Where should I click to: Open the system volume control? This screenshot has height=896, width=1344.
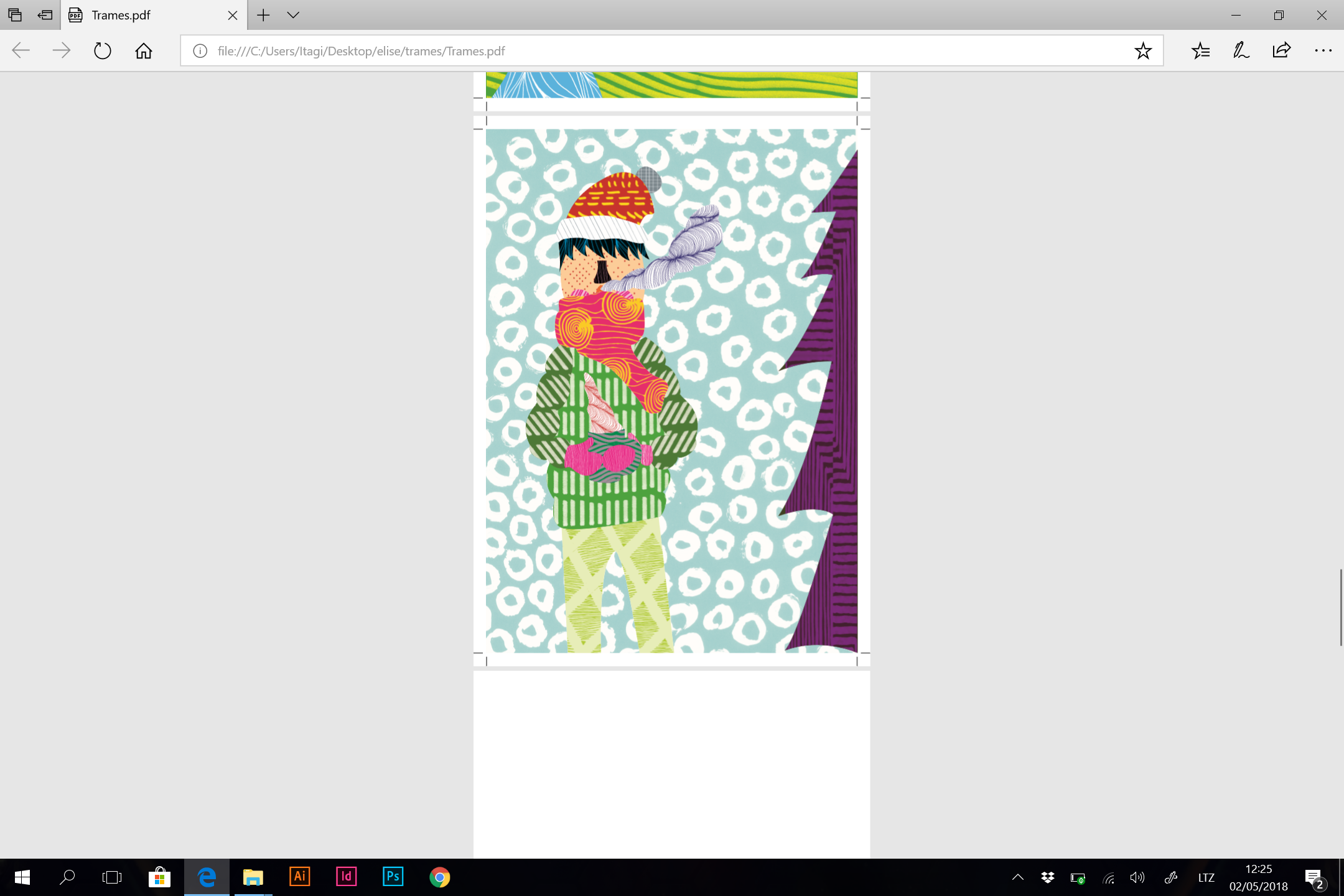pyautogui.click(x=1137, y=877)
